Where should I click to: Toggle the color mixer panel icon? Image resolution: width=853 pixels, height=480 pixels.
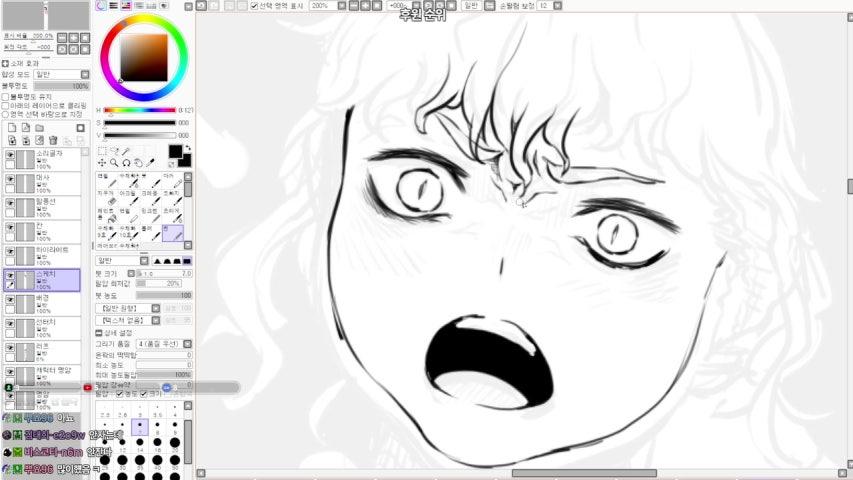(x=139, y=5)
